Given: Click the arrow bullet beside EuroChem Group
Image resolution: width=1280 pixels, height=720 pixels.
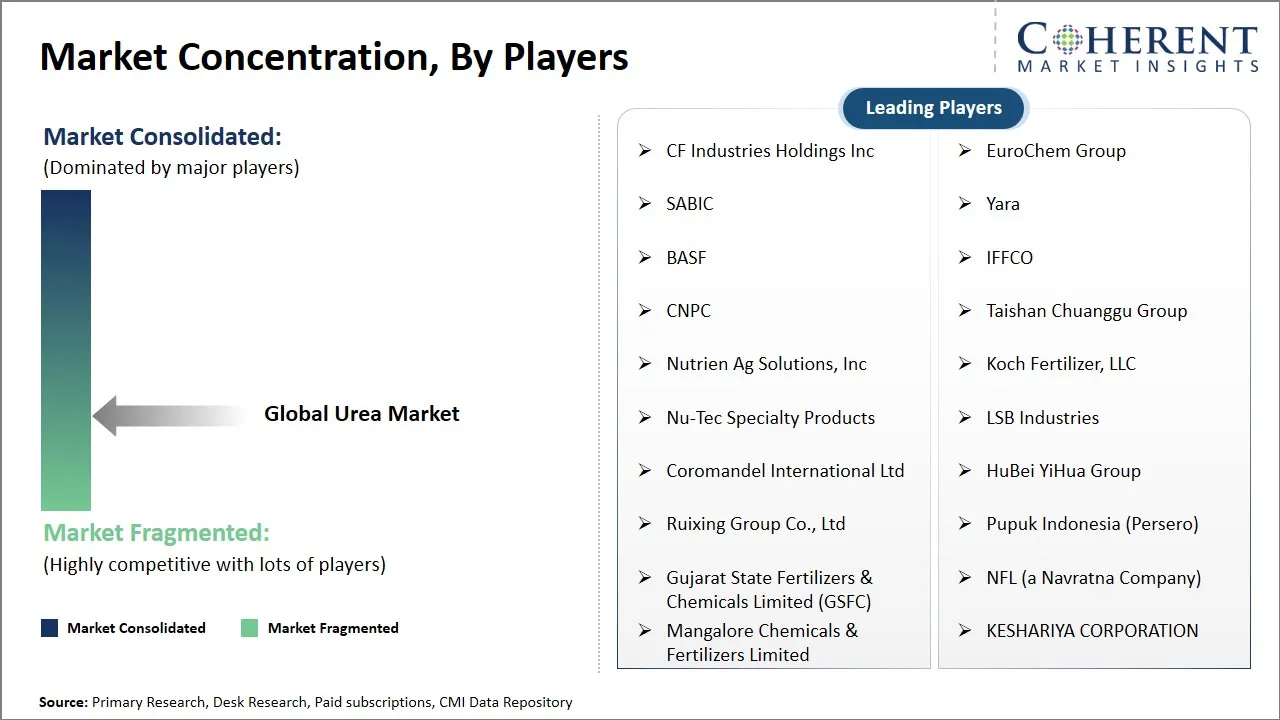Looking at the screenshot, I should tap(965, 151).
